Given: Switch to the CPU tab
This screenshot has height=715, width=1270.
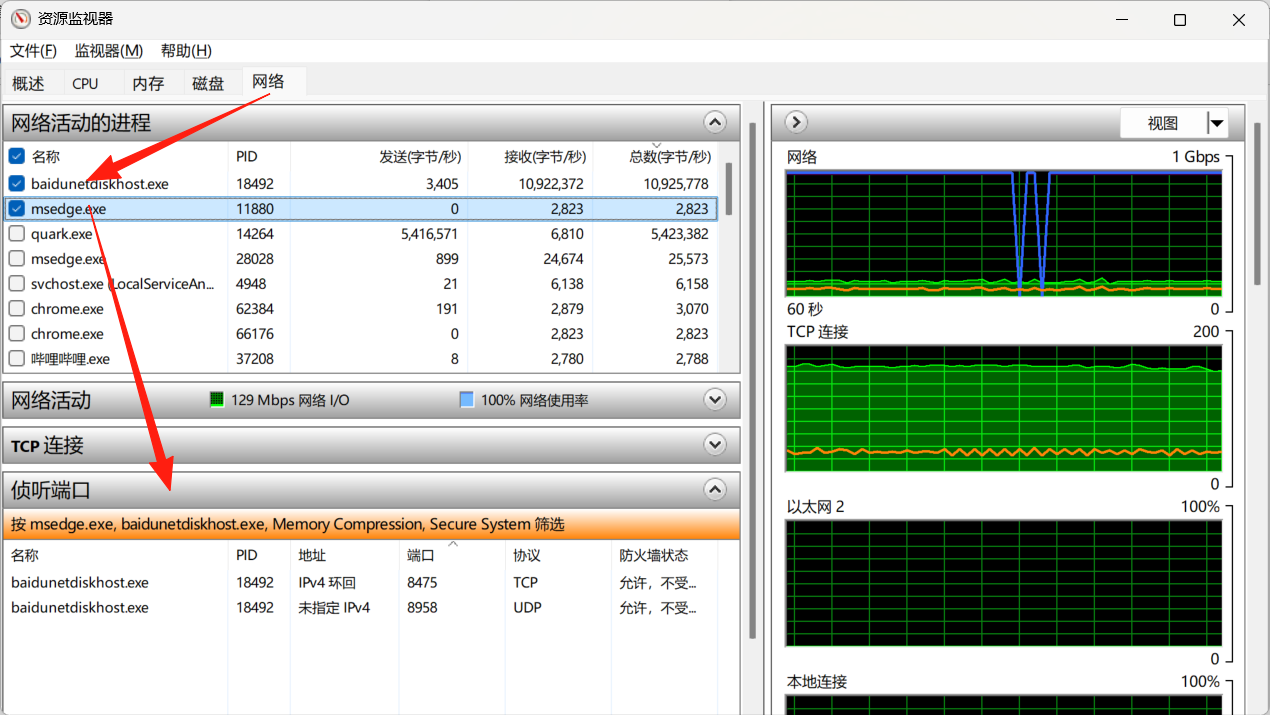Looking at the screenshot, I should [86, 84].
